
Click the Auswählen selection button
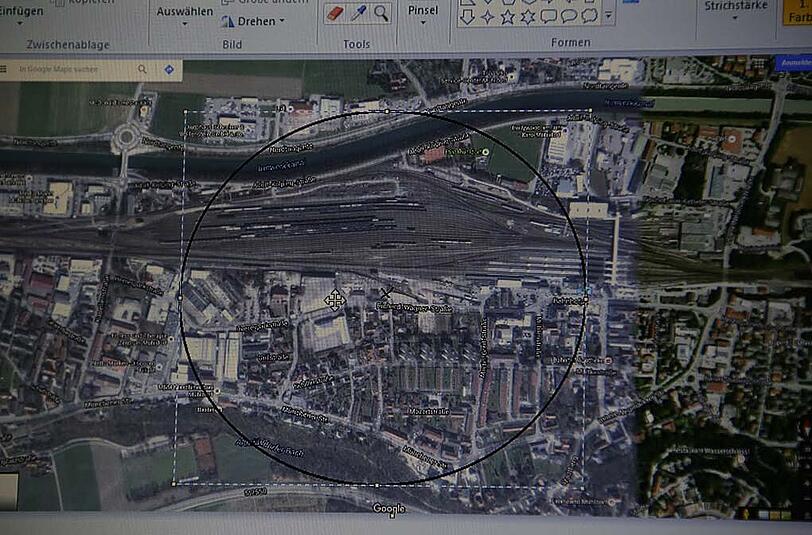pos(184,11)
